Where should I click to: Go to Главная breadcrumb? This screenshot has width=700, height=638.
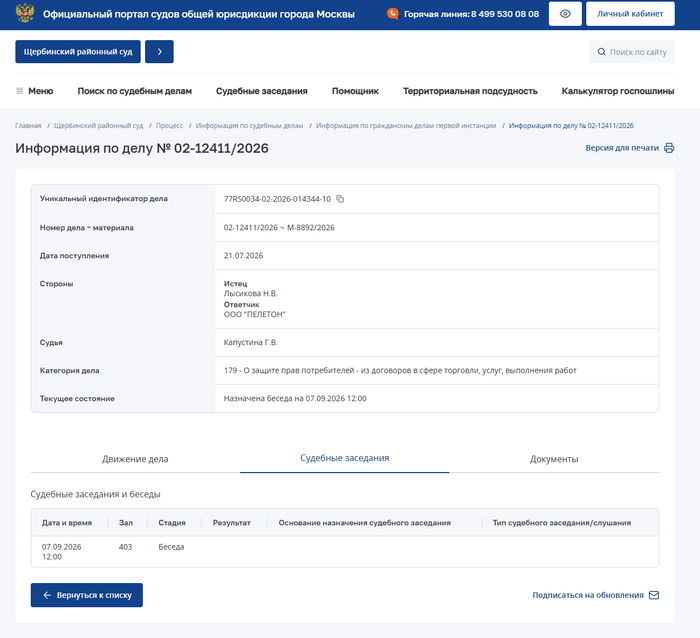[28, 126]
